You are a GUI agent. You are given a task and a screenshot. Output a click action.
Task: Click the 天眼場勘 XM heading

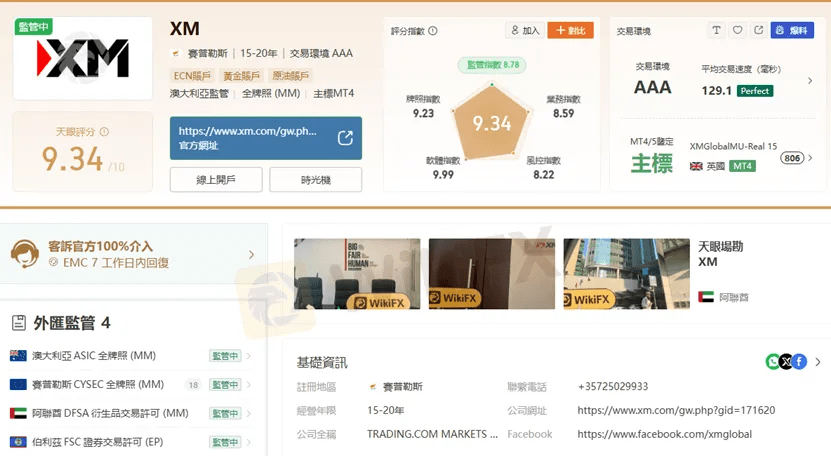point(721,254)
